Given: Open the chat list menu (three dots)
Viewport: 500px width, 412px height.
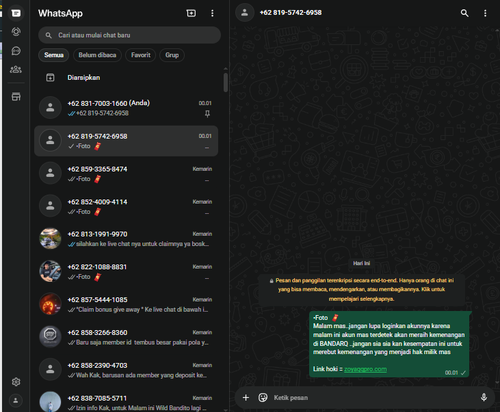Looking at the screenshot, I should tap(212, 13).
